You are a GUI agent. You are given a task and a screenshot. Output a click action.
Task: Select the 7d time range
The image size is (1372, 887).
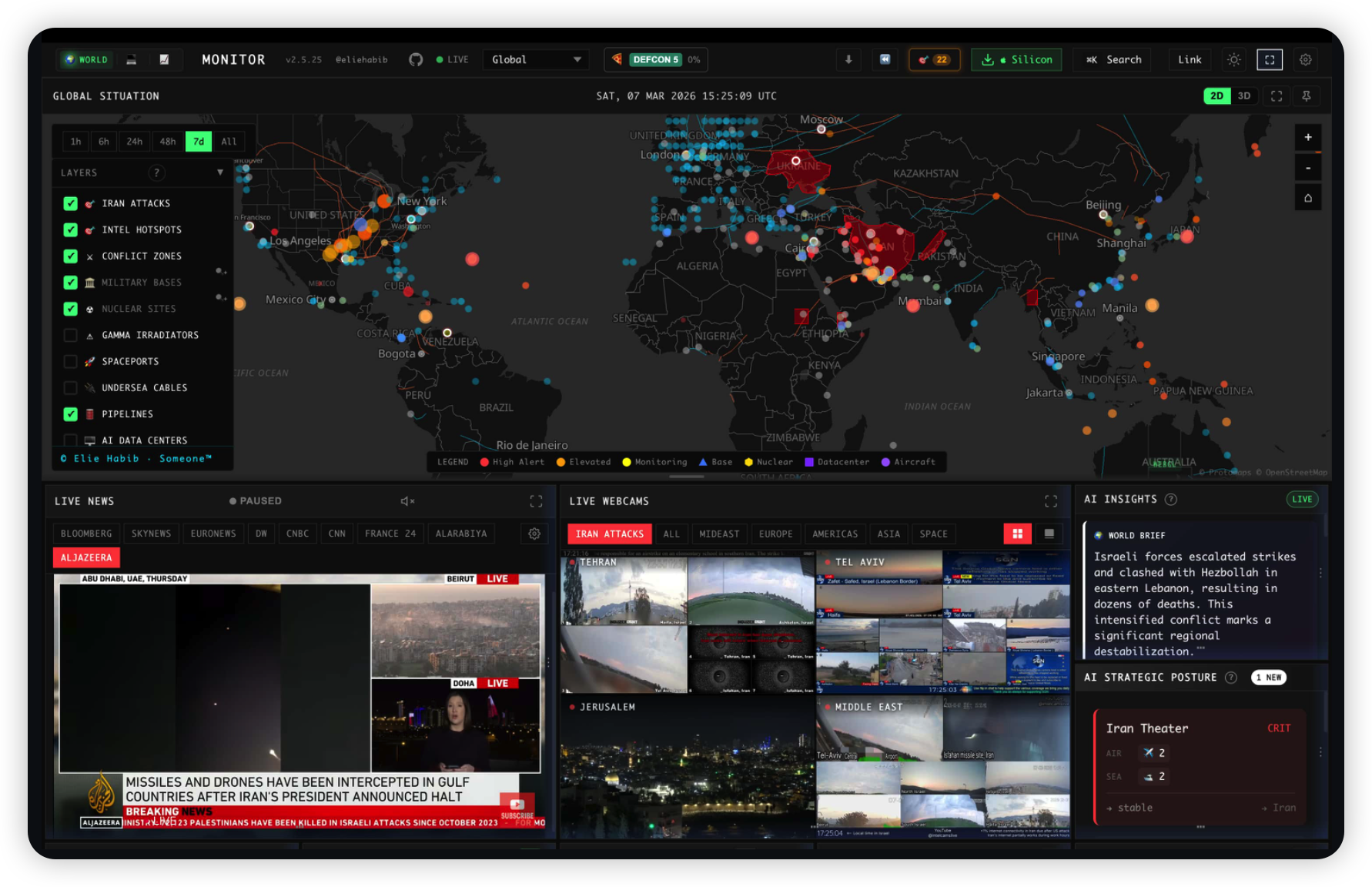pos(199,141)
